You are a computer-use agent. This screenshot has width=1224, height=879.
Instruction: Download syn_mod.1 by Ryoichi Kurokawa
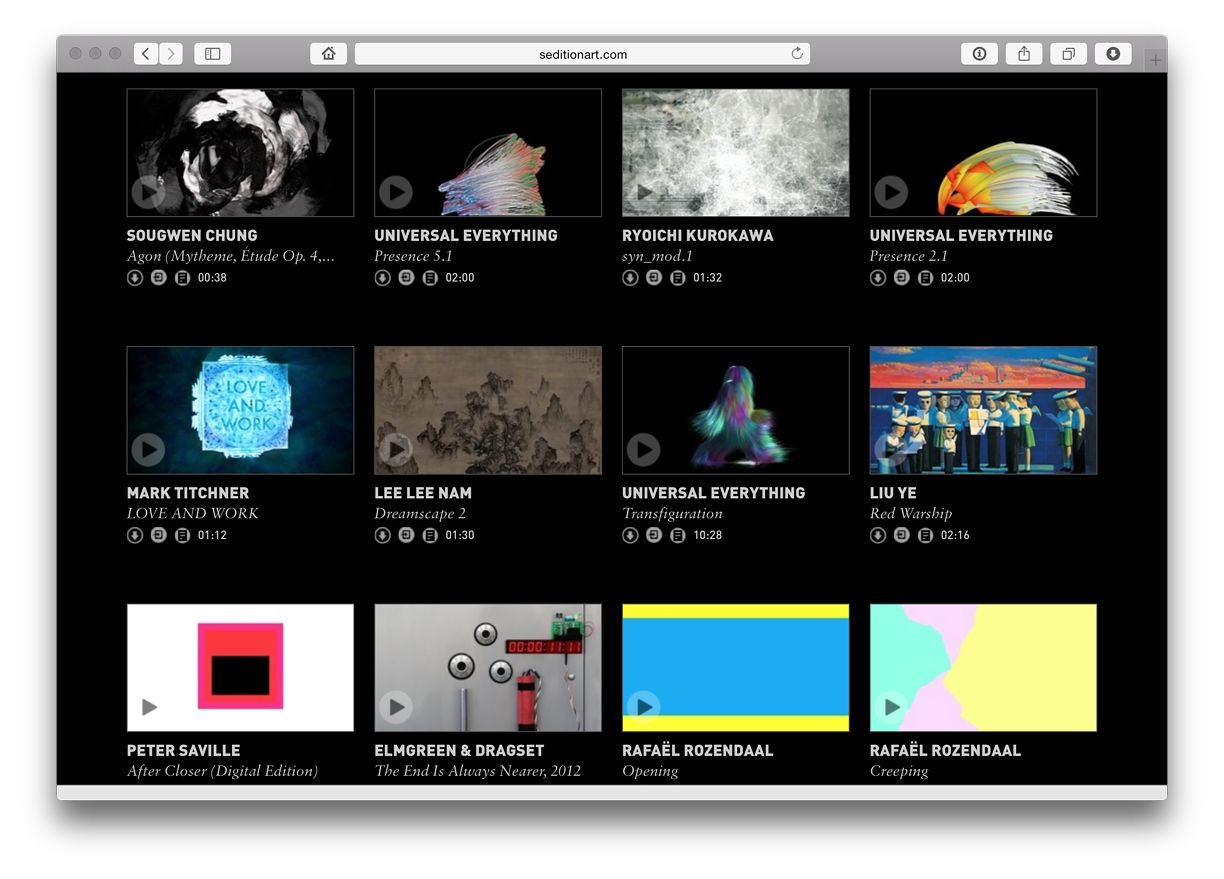[630, 278]
